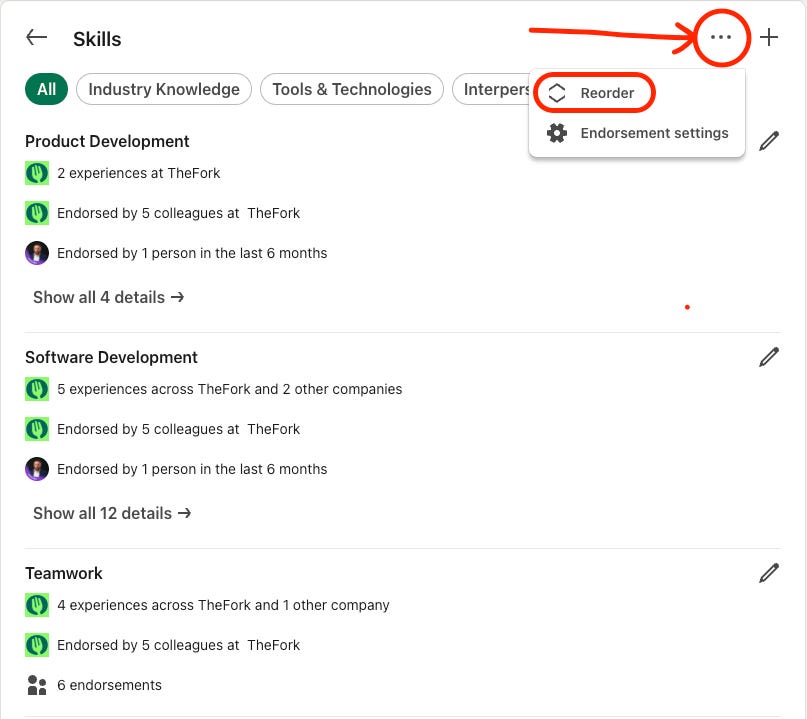This screenshot has width=807, height=719.
Task: Click the Product Development skill title
Action: [x=107, y=141]
